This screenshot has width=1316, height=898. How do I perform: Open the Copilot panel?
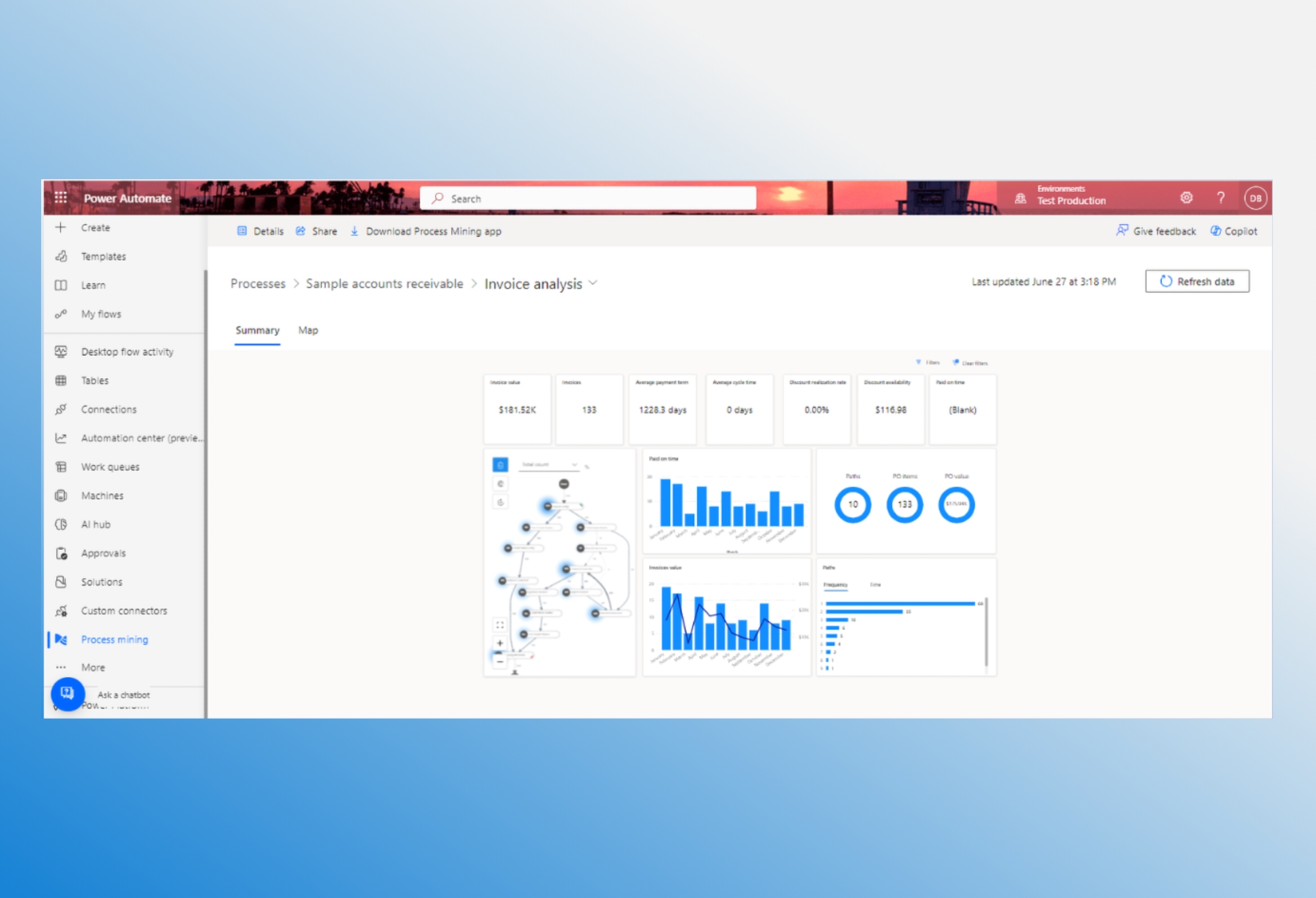1234,231
